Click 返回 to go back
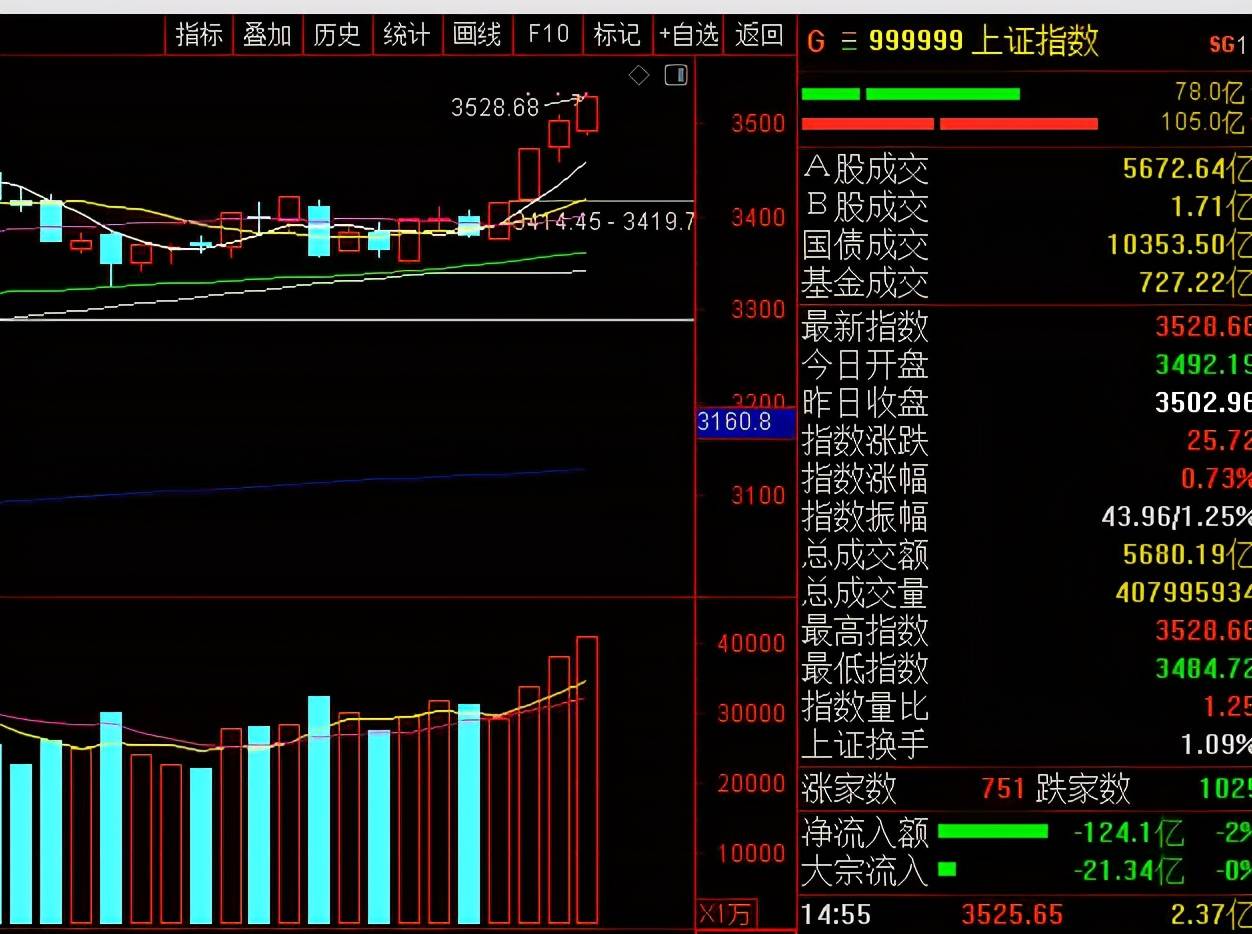Image resolution: width=1252 pixels, height=934 pixels. point(759,35)
